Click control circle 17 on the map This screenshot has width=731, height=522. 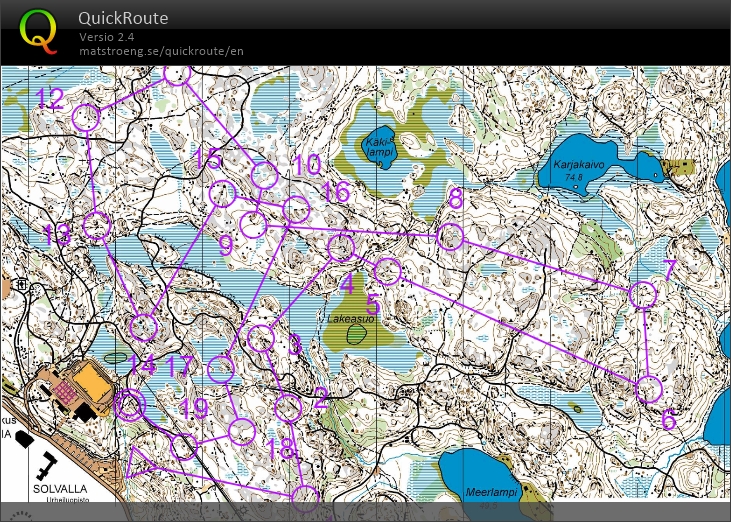[x=221, y=369]
